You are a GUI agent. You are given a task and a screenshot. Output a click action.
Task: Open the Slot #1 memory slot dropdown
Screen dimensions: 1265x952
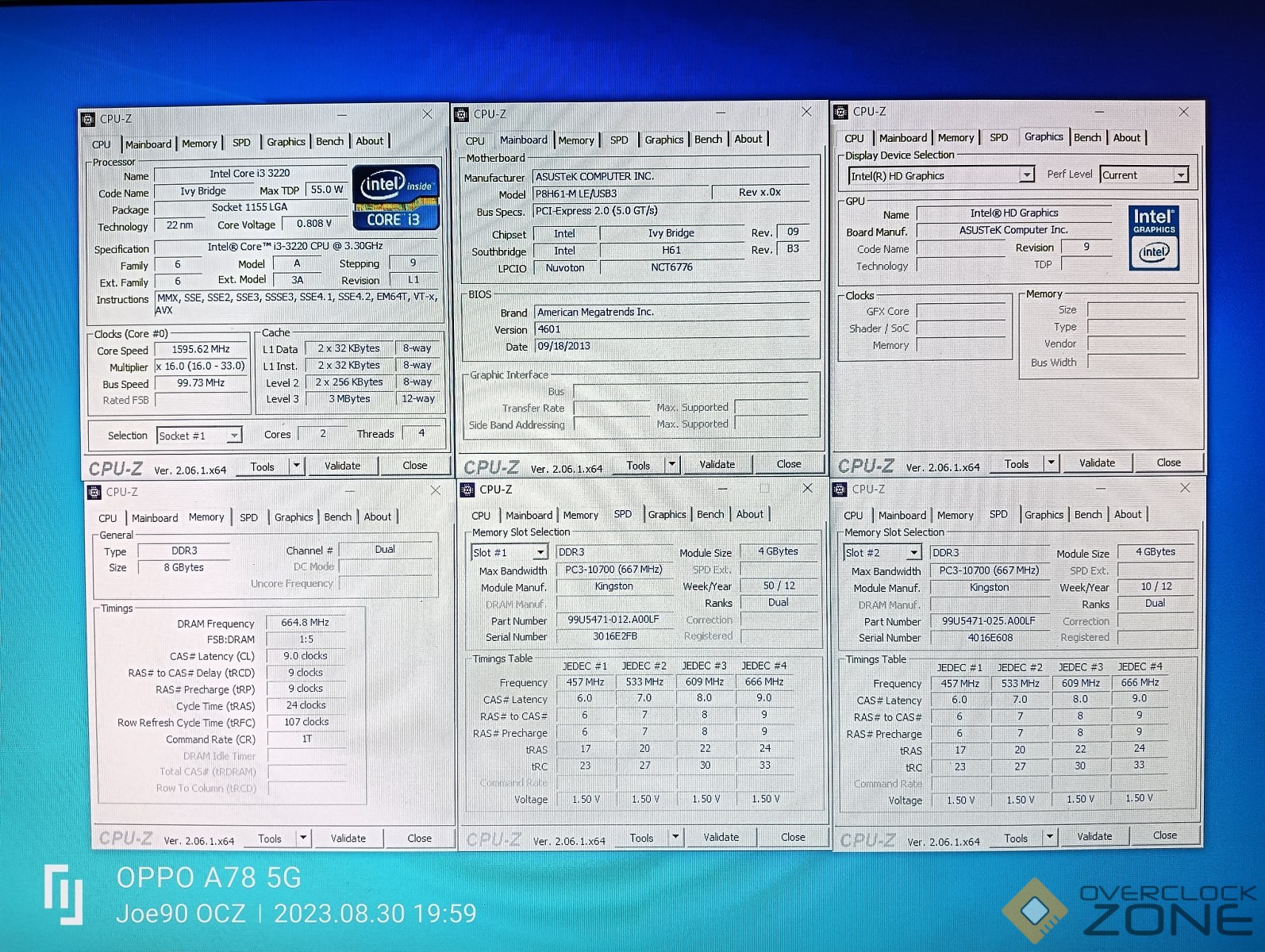540,552
